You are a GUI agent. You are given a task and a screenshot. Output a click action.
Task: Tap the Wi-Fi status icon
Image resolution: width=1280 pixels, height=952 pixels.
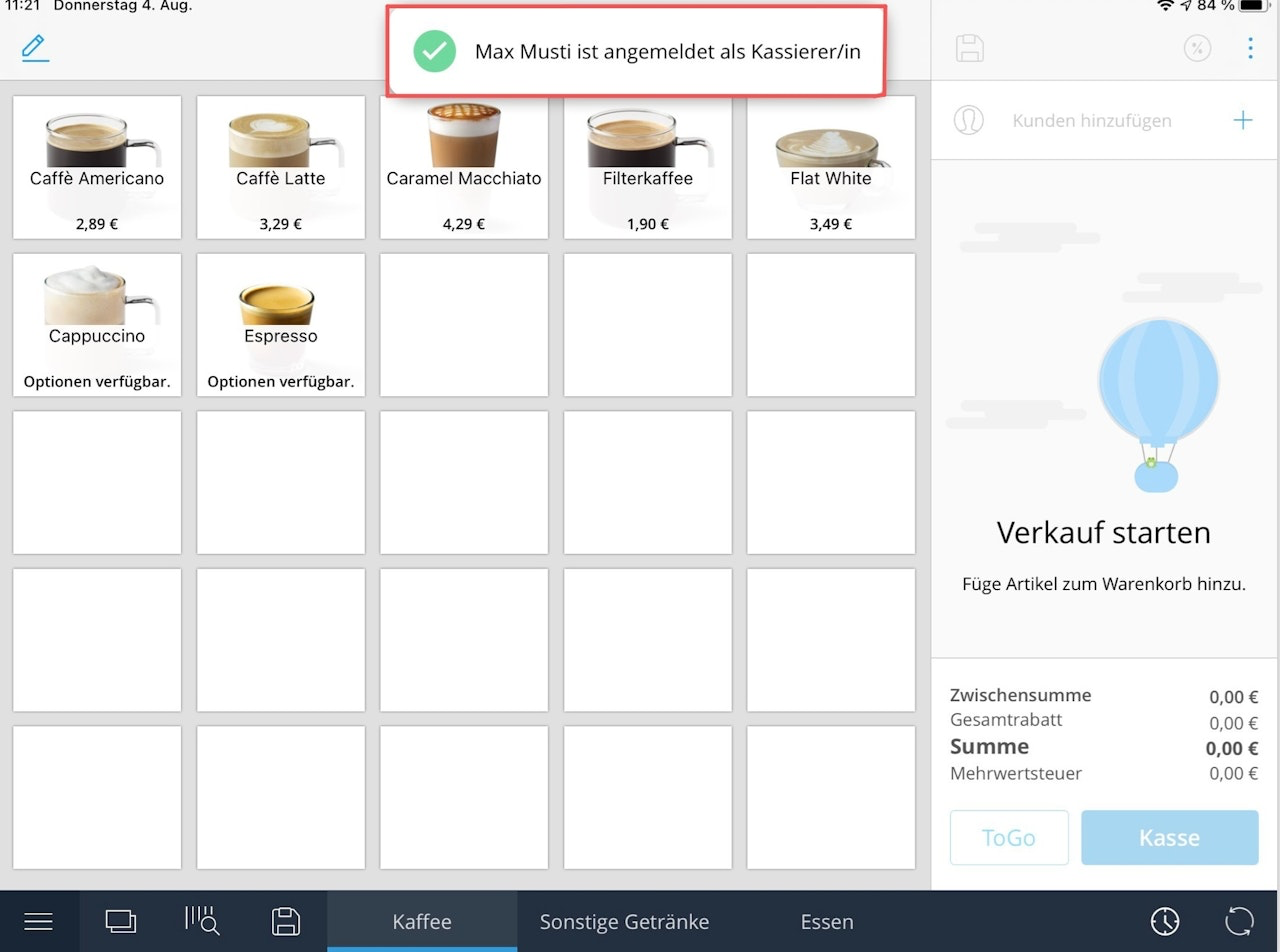[1165, 6]
